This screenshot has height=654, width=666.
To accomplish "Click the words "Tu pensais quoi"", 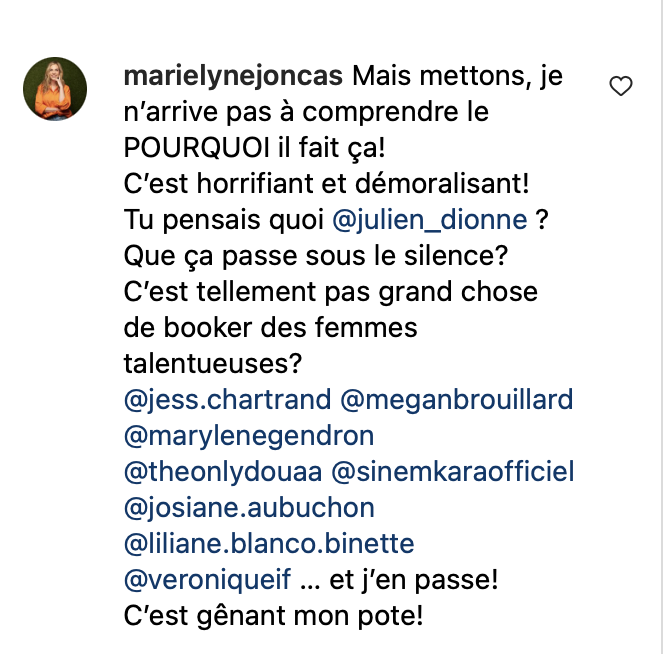I will (224, 220).
